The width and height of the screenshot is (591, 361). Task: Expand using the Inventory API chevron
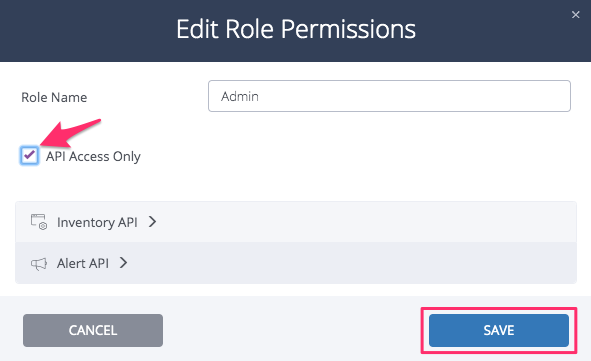coord(152,222)
